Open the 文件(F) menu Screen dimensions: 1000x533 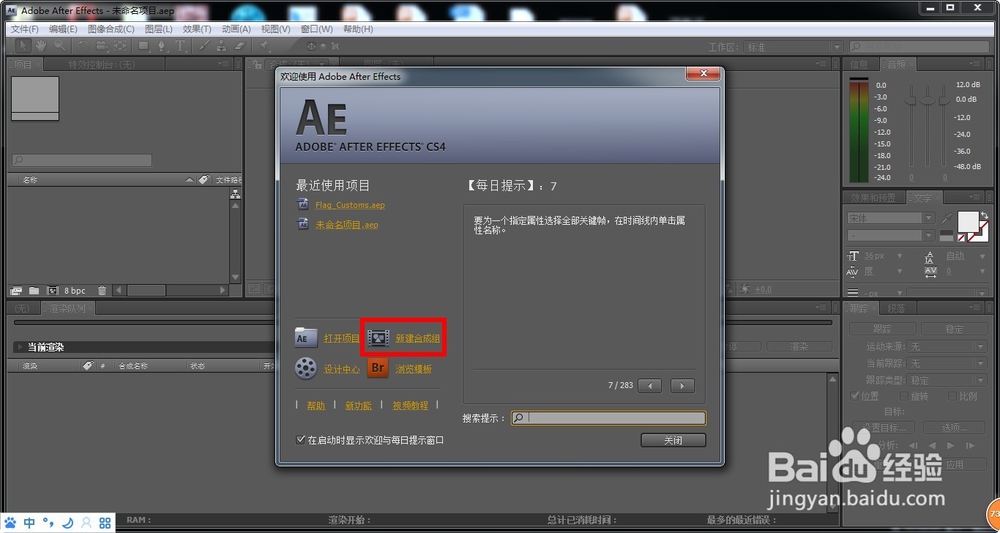pos(25,29)
